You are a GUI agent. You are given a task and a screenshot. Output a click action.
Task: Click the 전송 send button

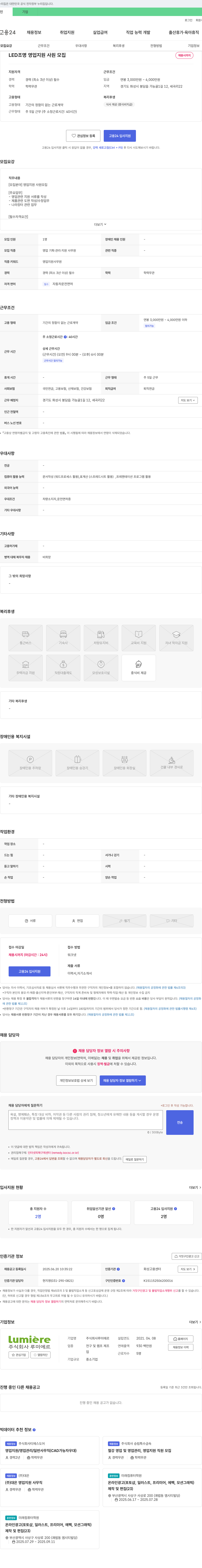tap(180, 1122)
